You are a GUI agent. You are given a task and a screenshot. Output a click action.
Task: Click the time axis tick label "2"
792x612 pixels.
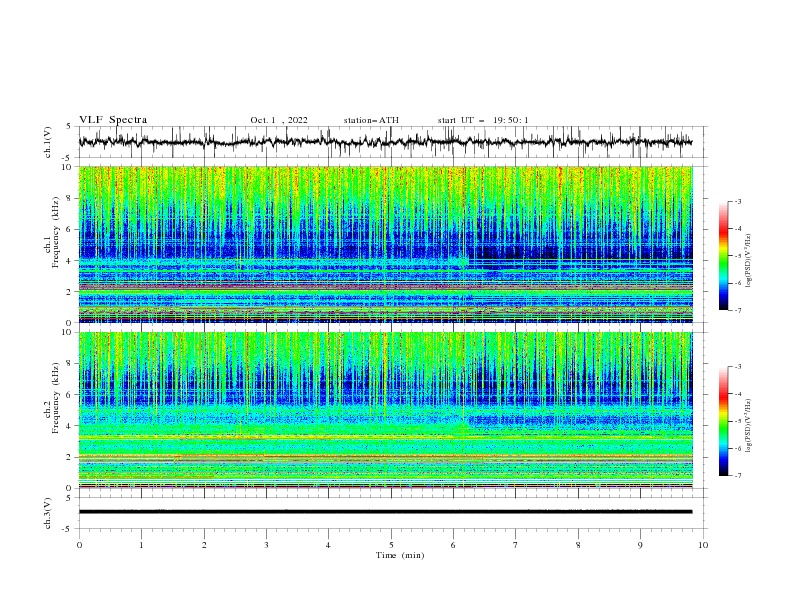tap(204, 545)
